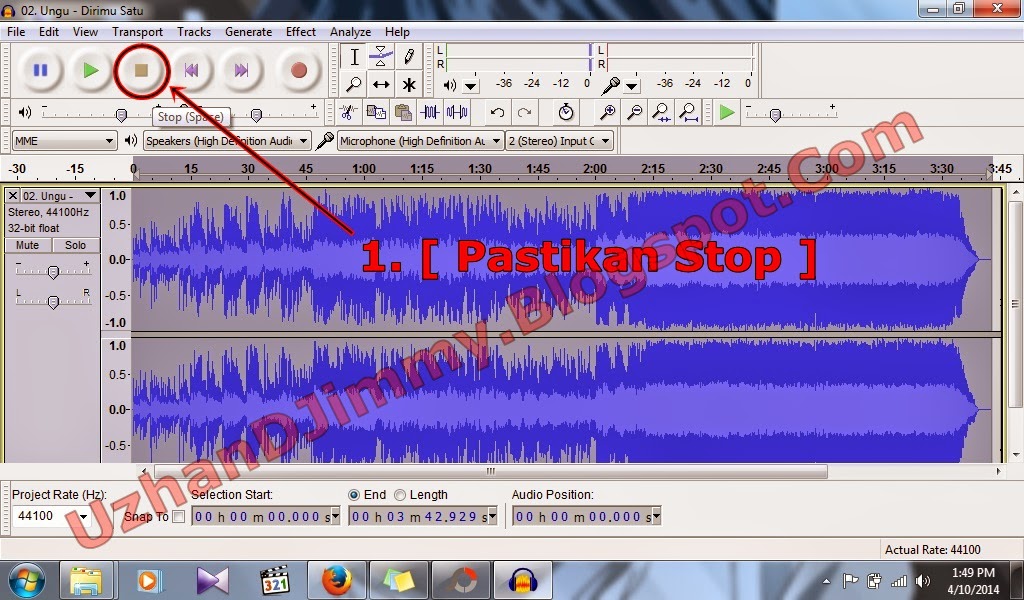Screen dimensions: 1024x600
Task: Click the Copy icon in edit toolbar
Action: click(376, 112)
